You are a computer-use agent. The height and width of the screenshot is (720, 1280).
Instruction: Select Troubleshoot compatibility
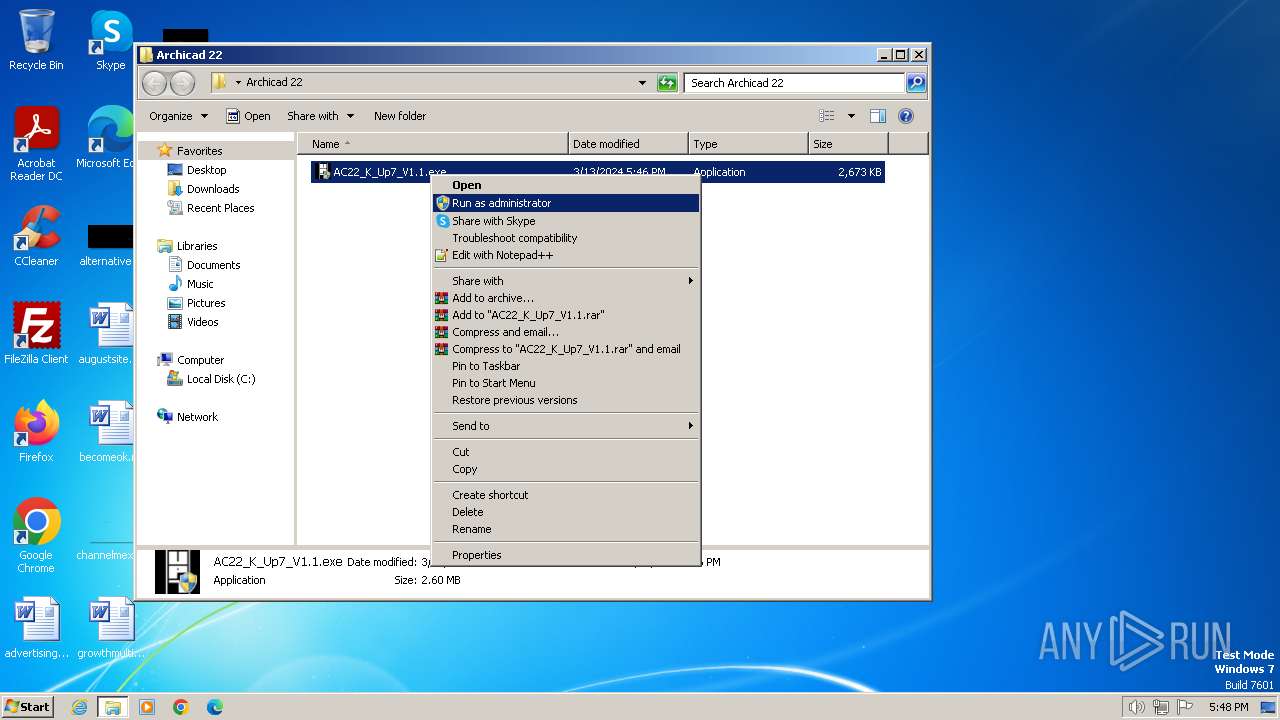point(565,238)
